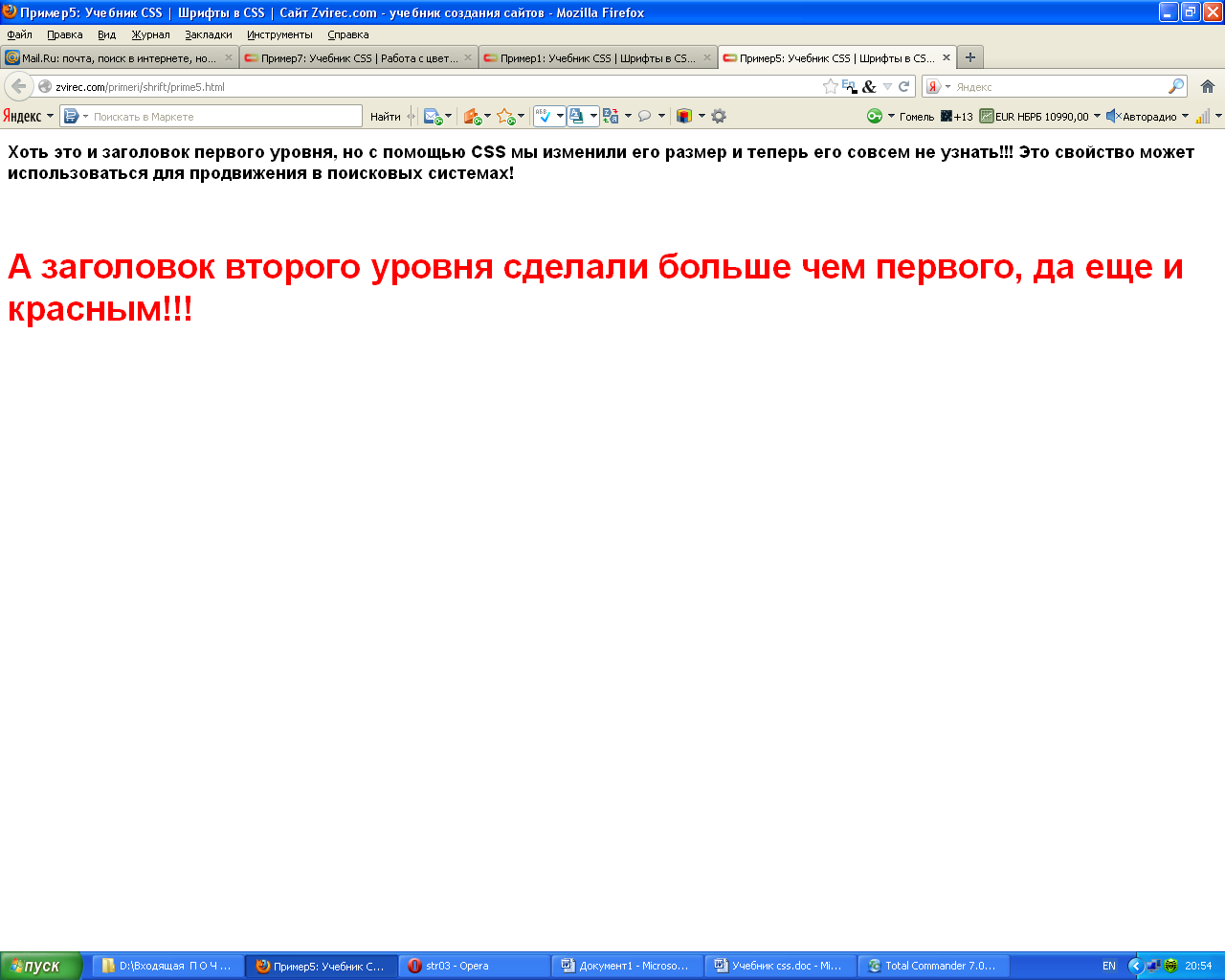Open the Yandex wallet icon
This screenshot has height=980, width=1225.
pyautogui.click(x=472, y=116)
